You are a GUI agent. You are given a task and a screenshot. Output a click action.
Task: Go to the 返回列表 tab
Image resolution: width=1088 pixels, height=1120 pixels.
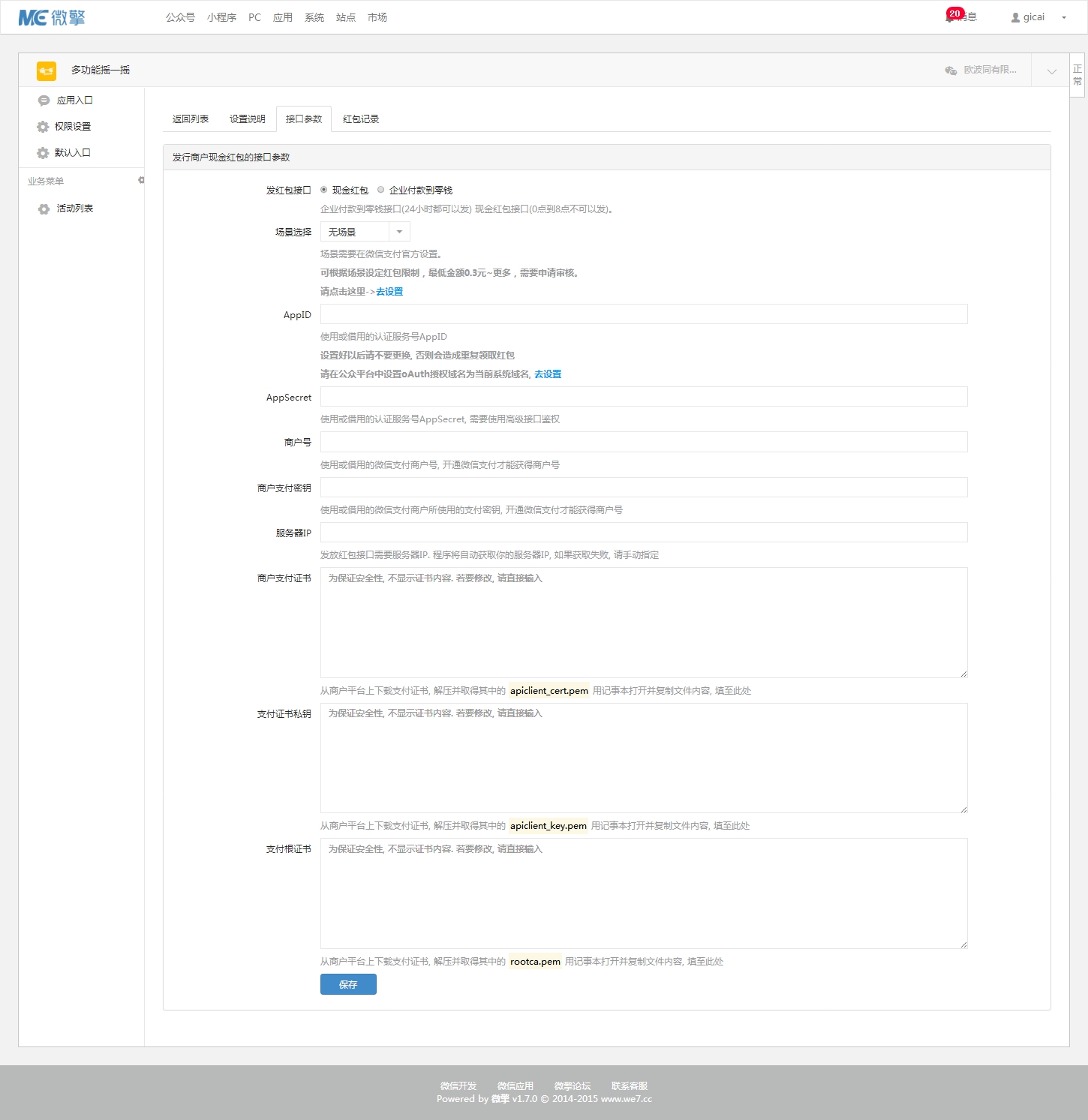191,119
